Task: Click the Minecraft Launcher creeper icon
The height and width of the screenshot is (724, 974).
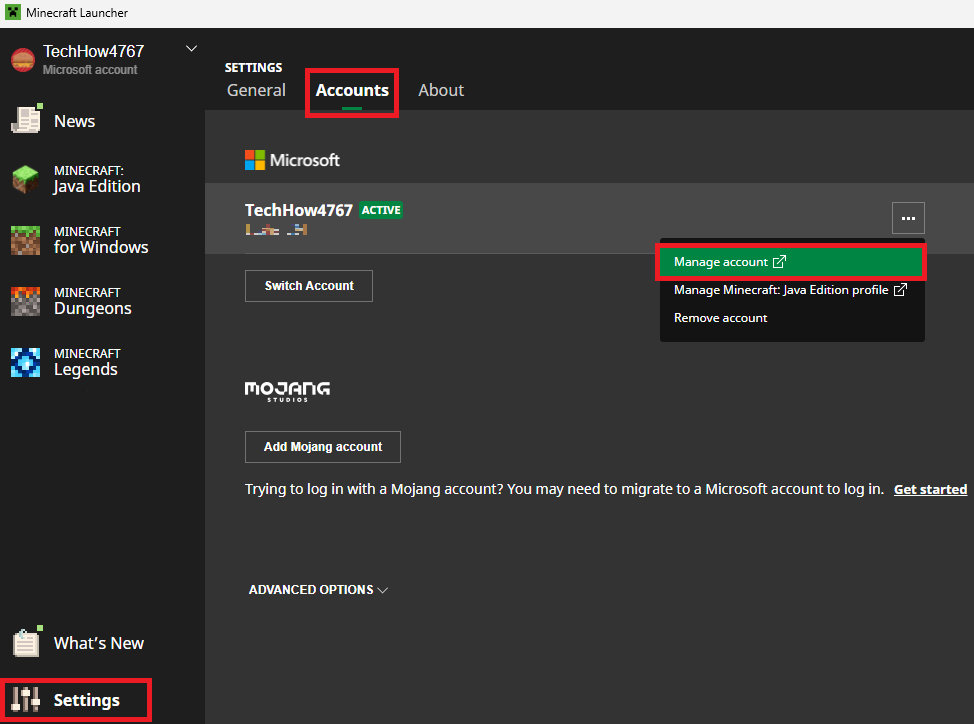Action: [12, 12]
